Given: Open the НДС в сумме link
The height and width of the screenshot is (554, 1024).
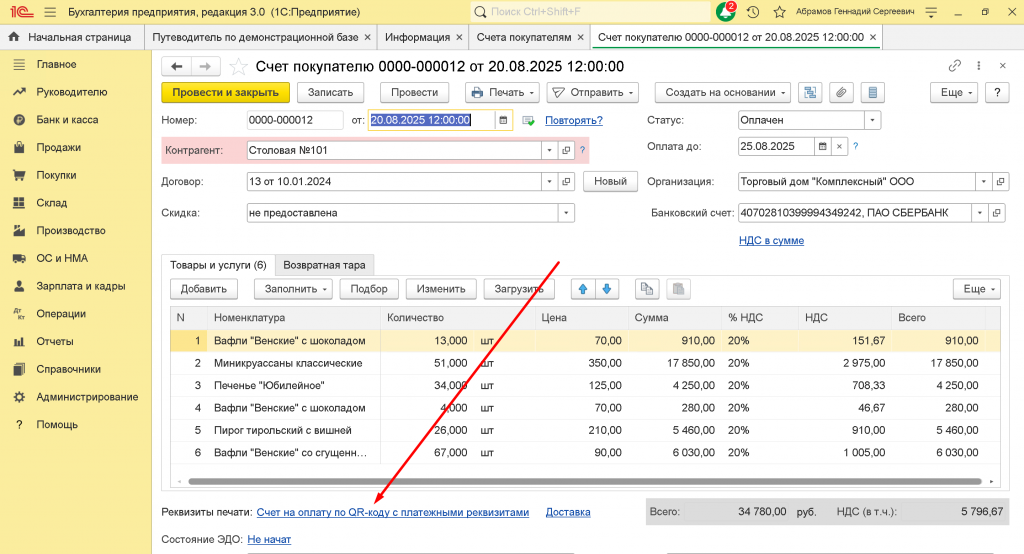Looking at the screenshot, I should pyautogui.click(x=771, y=240).
